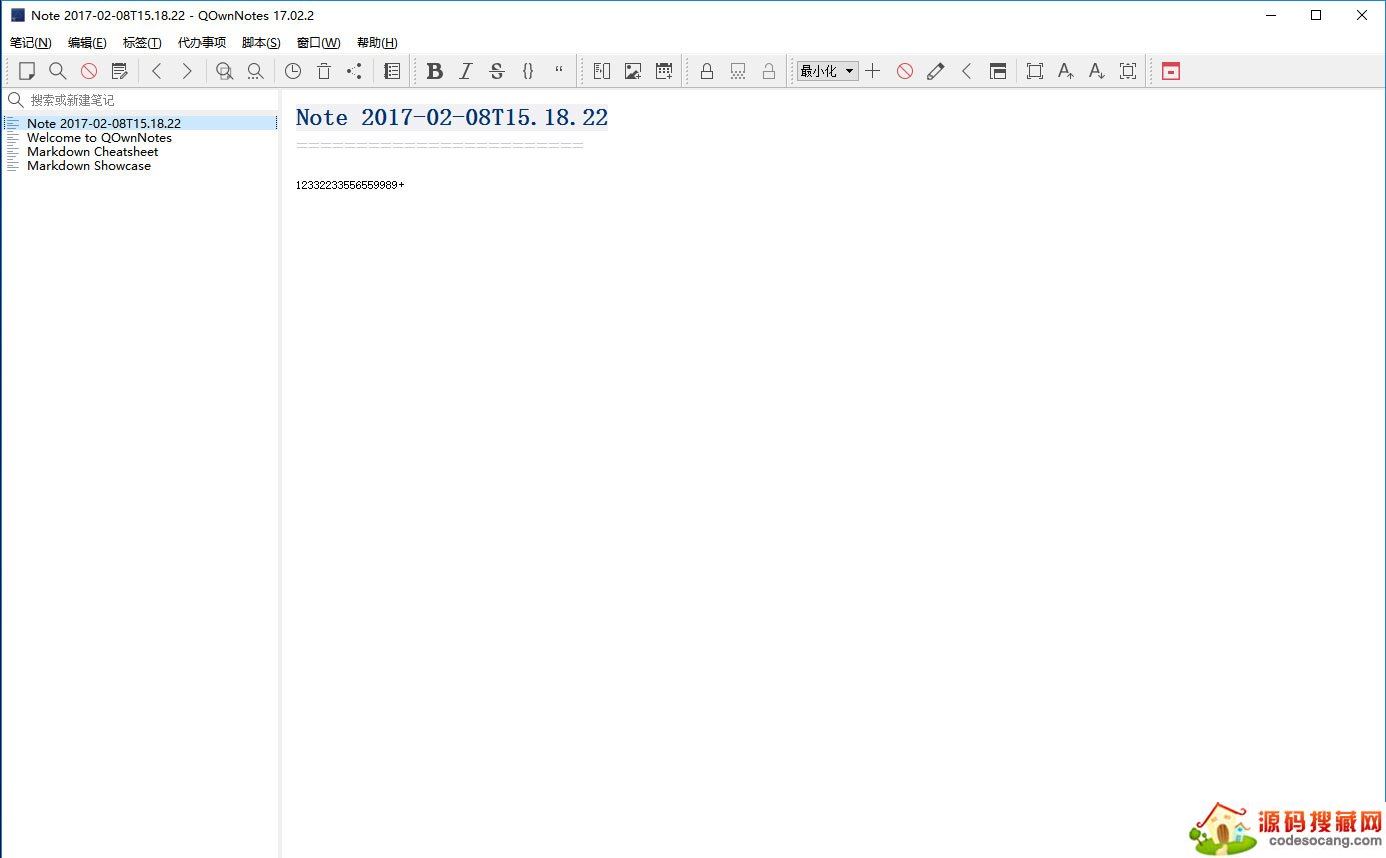Reset note text size icon
The height and width of the screenshot is (858, 1386).
tap(1128, 71)
